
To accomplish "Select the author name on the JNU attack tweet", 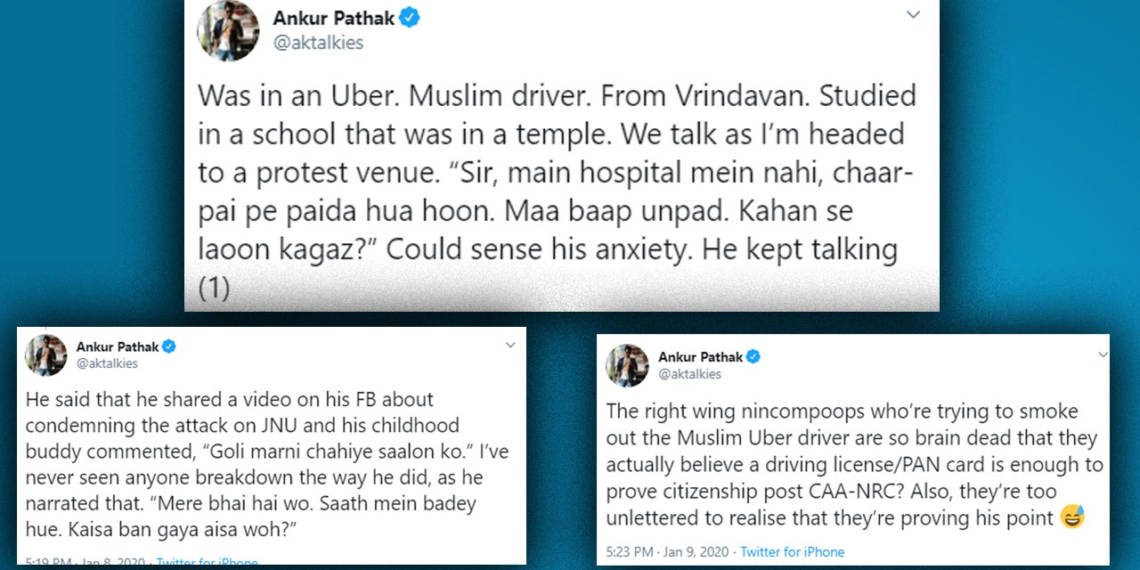I will point(118,347).
